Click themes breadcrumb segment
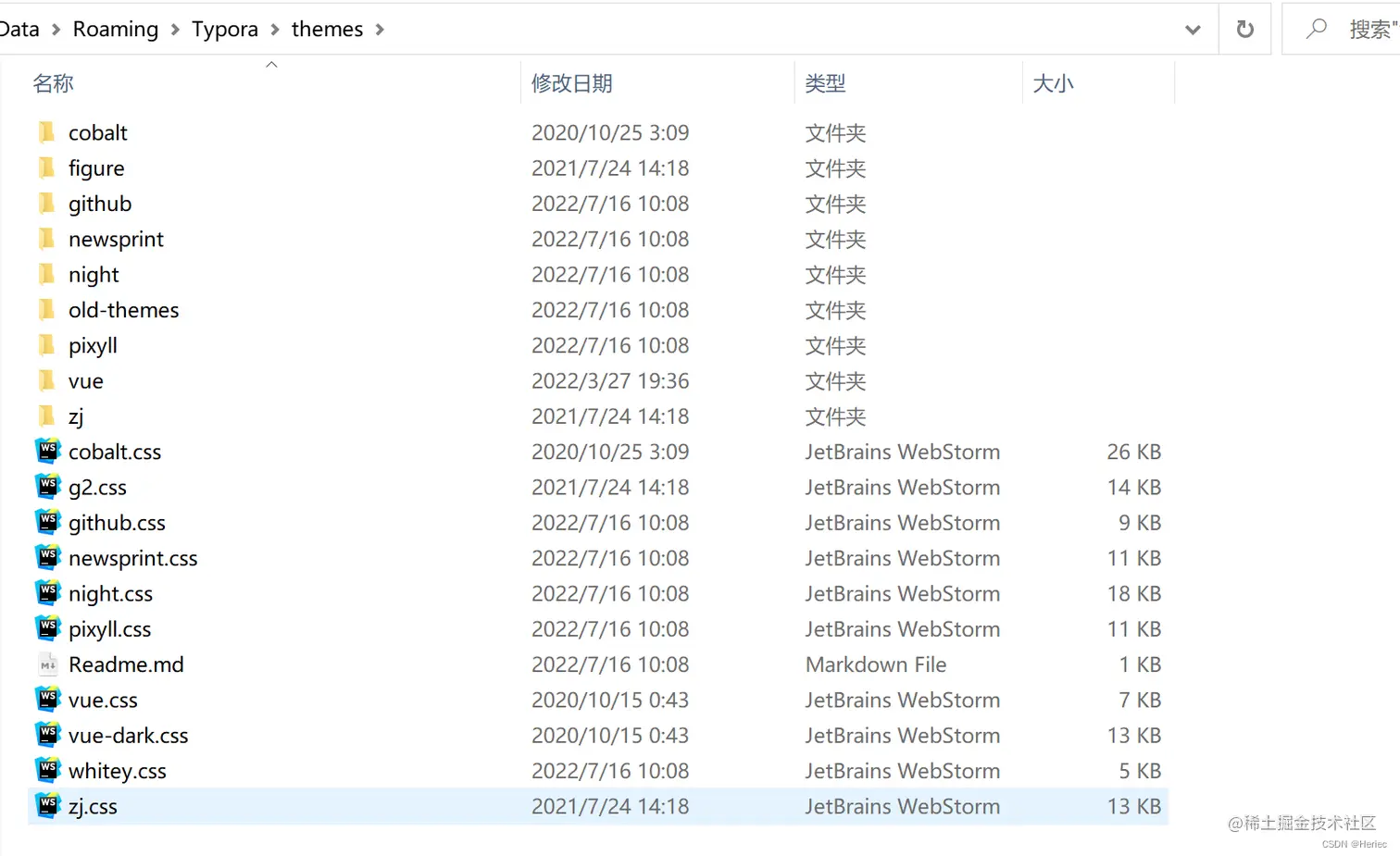The height and width of the screenshot is (856, 1400). click(327, 30)
